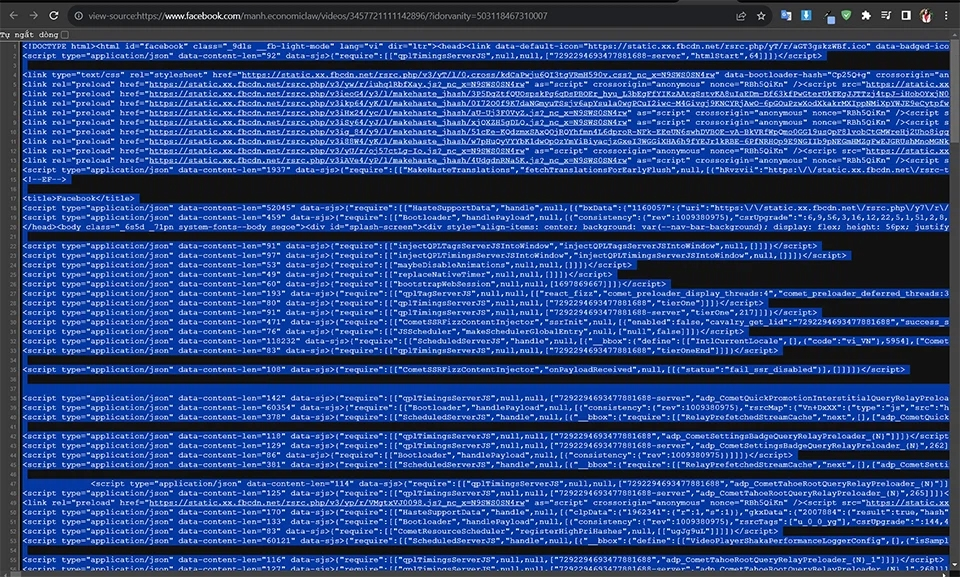Click the vertical scrollbar on right edge
This screenshot has height=577, width=960.
click(954, 300)
